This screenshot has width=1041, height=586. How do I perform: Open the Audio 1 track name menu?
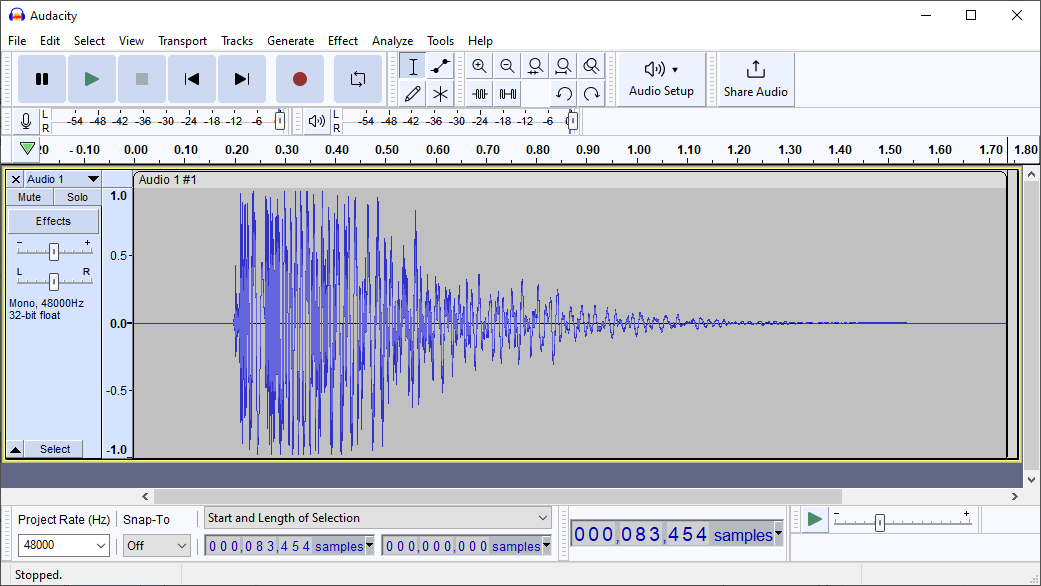point(62,179)
